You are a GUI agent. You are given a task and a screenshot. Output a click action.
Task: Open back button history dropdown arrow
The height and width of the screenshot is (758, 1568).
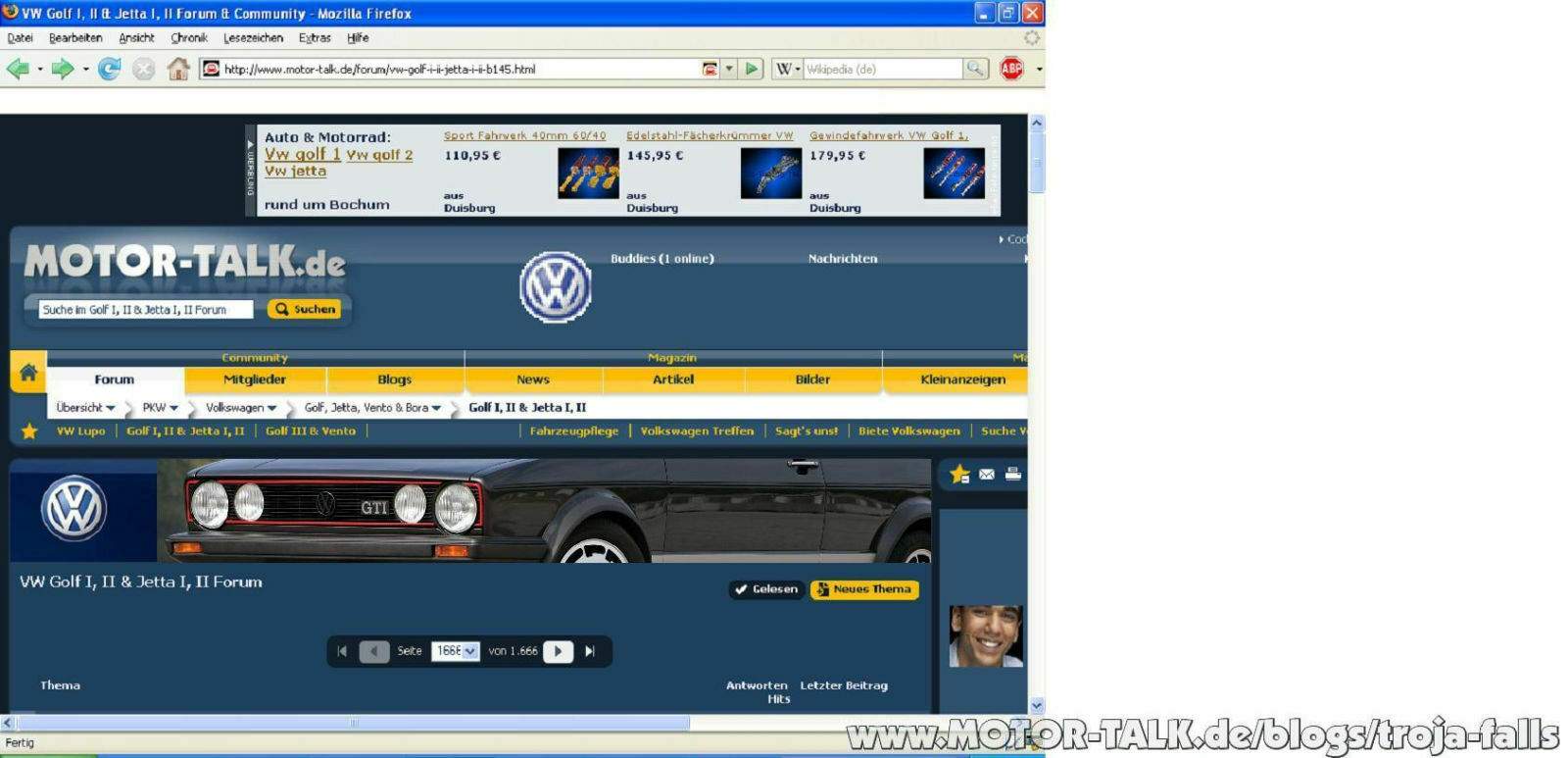coord(40,70)
